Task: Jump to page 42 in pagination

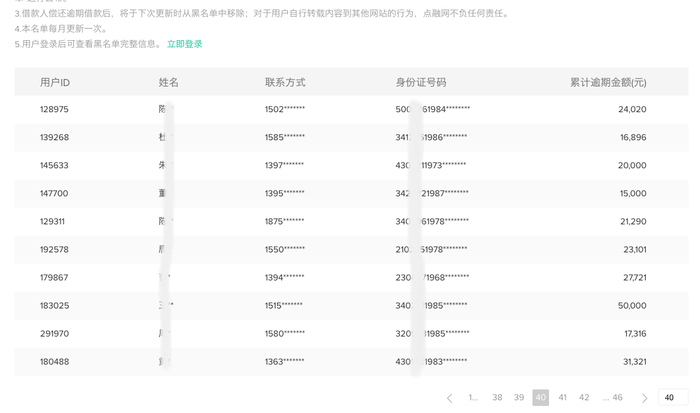Action: [x=584, y=397]
